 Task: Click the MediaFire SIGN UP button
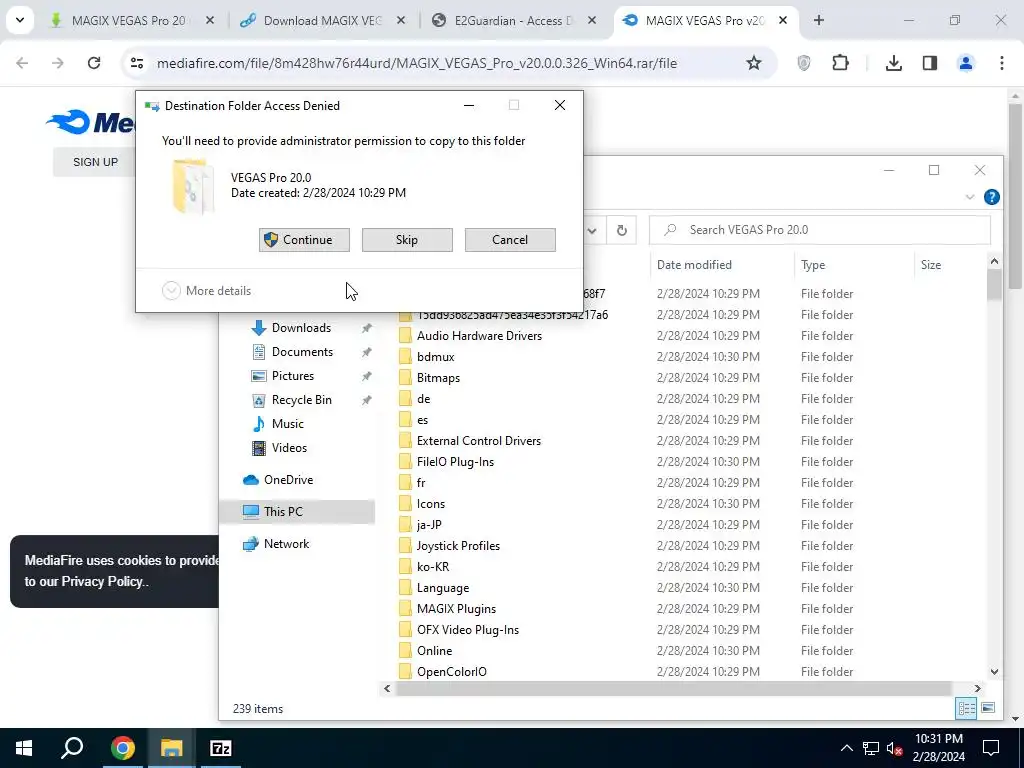point(95,162)
